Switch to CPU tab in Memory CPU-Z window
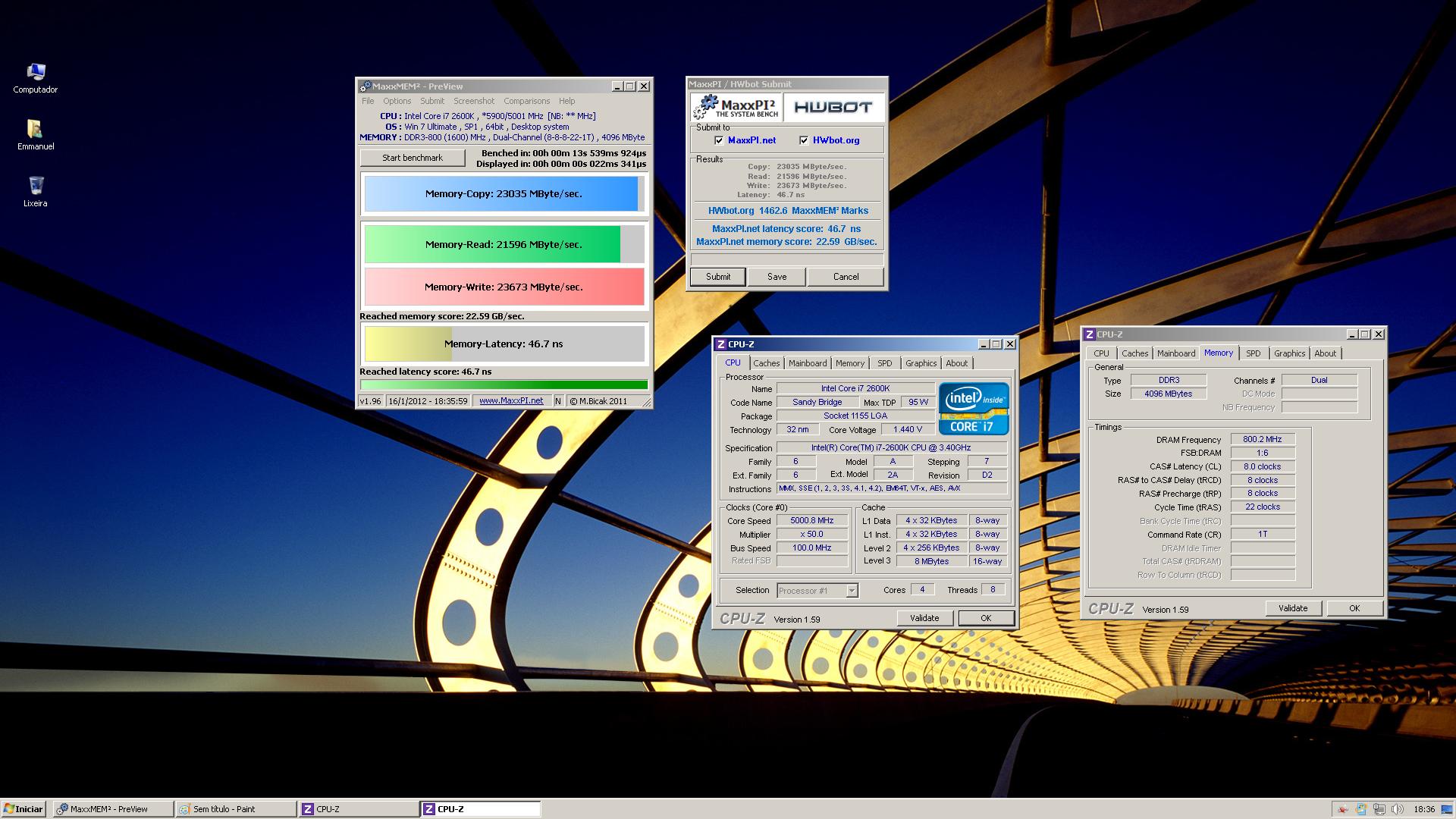This screenshot has width=1456, height=819. click(x=1102, y=353)
